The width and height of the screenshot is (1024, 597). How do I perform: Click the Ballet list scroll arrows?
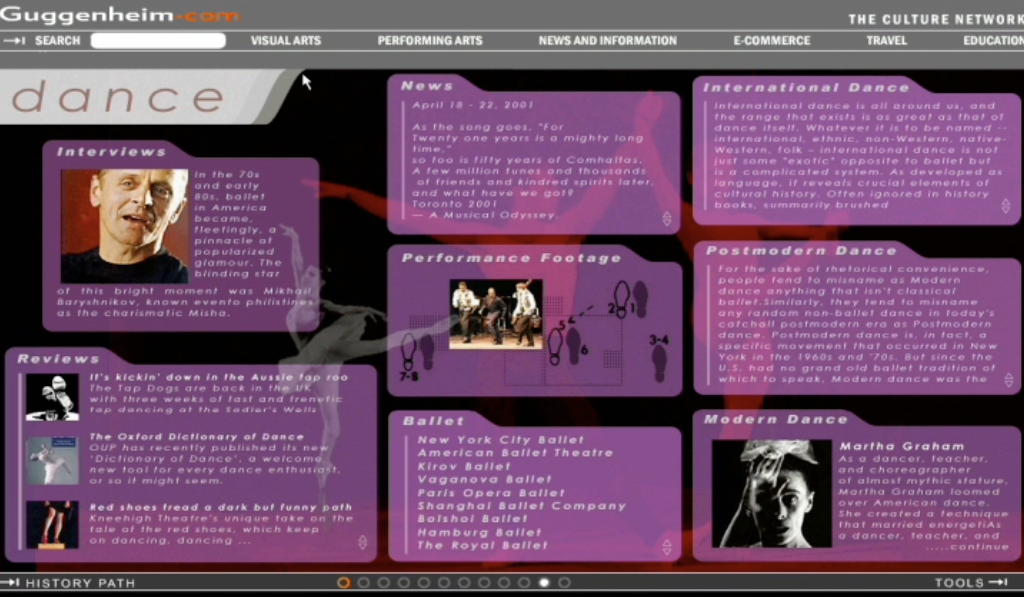[667, 547]
